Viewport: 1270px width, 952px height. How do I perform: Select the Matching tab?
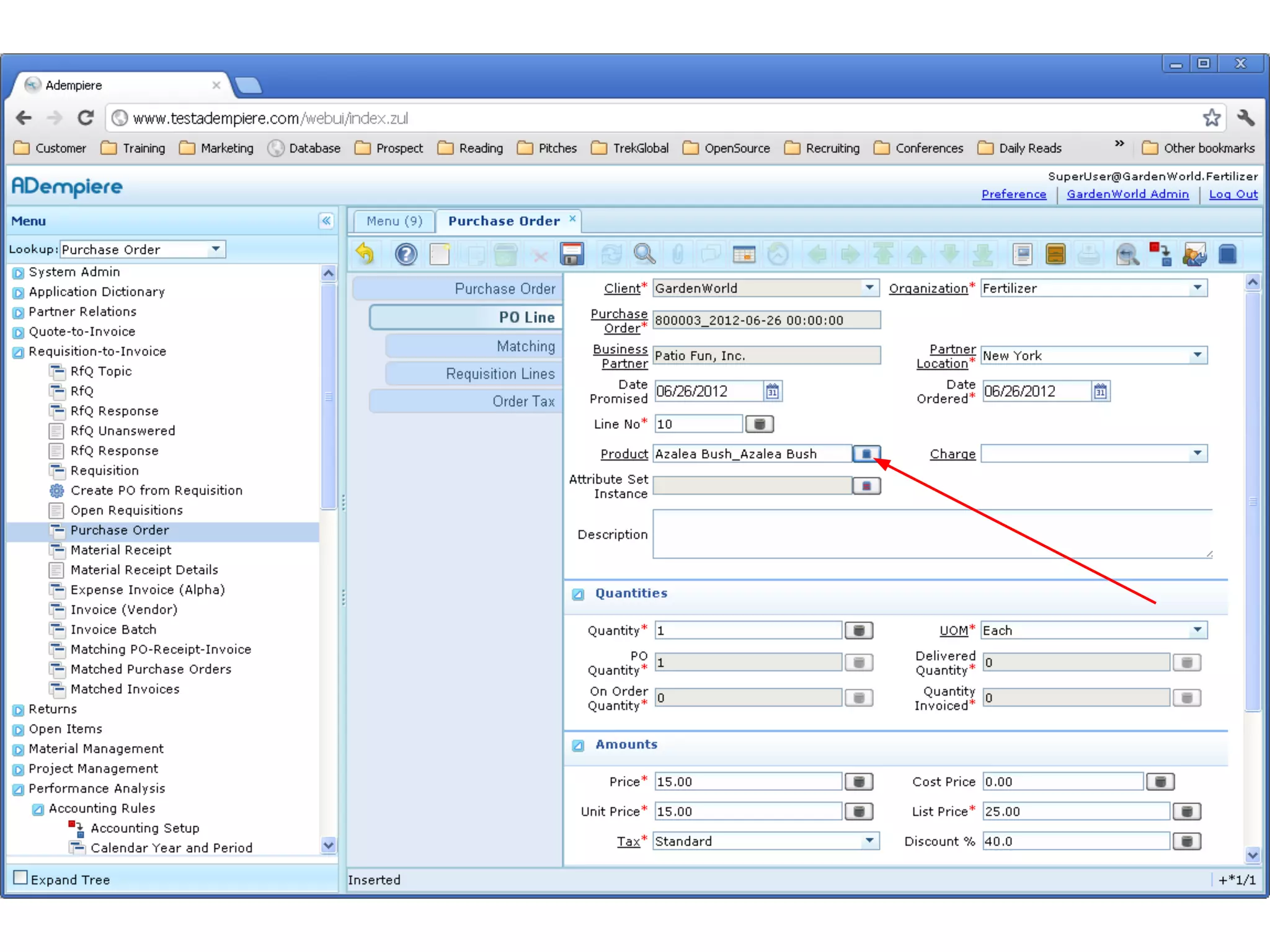474,346
